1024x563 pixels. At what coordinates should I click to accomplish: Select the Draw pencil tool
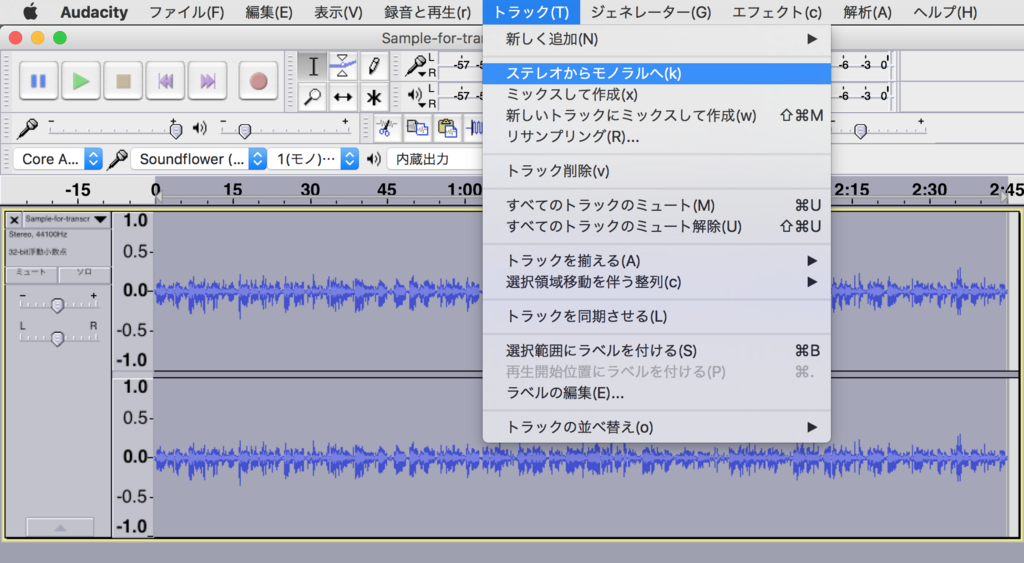pyautogui.click(x=374, y=66)
